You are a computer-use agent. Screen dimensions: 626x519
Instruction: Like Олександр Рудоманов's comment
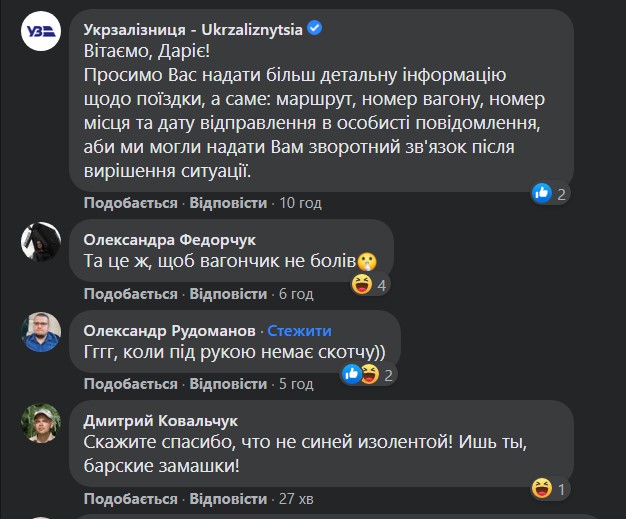(130, 384)
